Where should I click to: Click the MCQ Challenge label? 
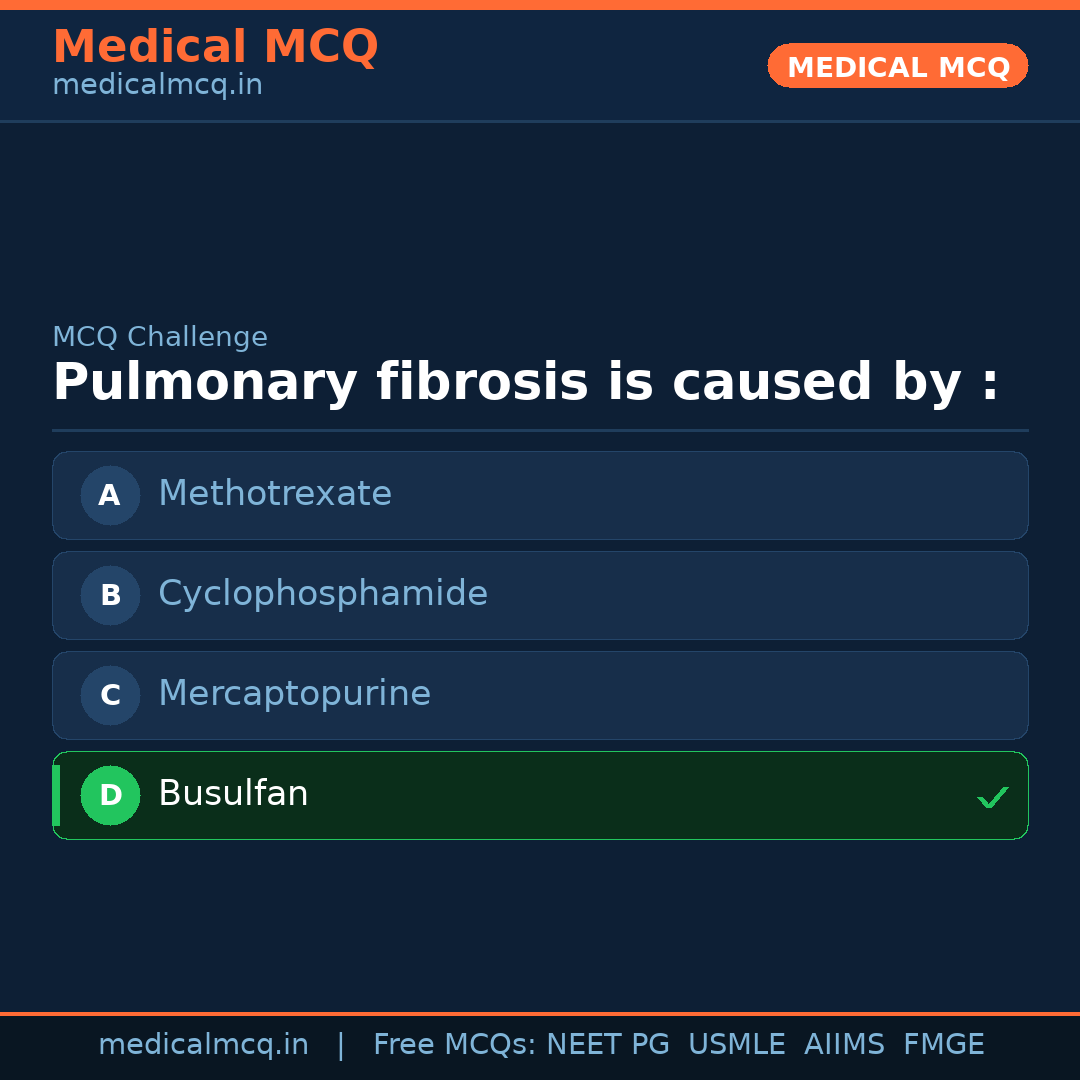pyautogui.click(x=160, y=337)
